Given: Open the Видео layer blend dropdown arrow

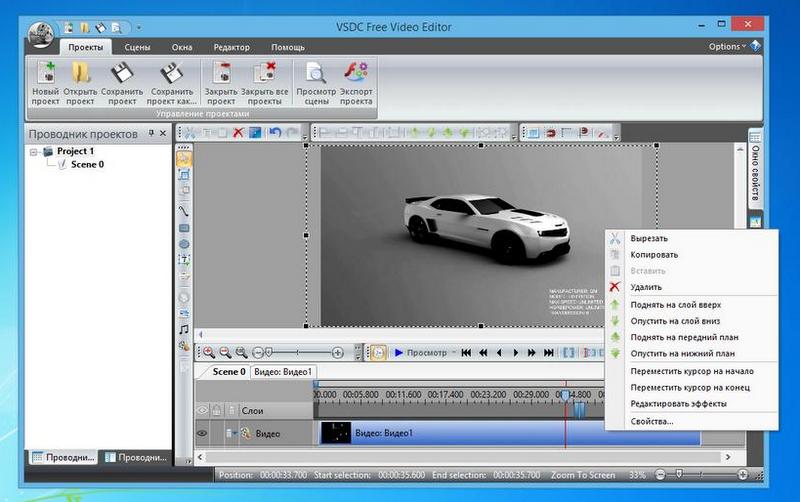Looking at the screenshot, I should tap(235, 434).
